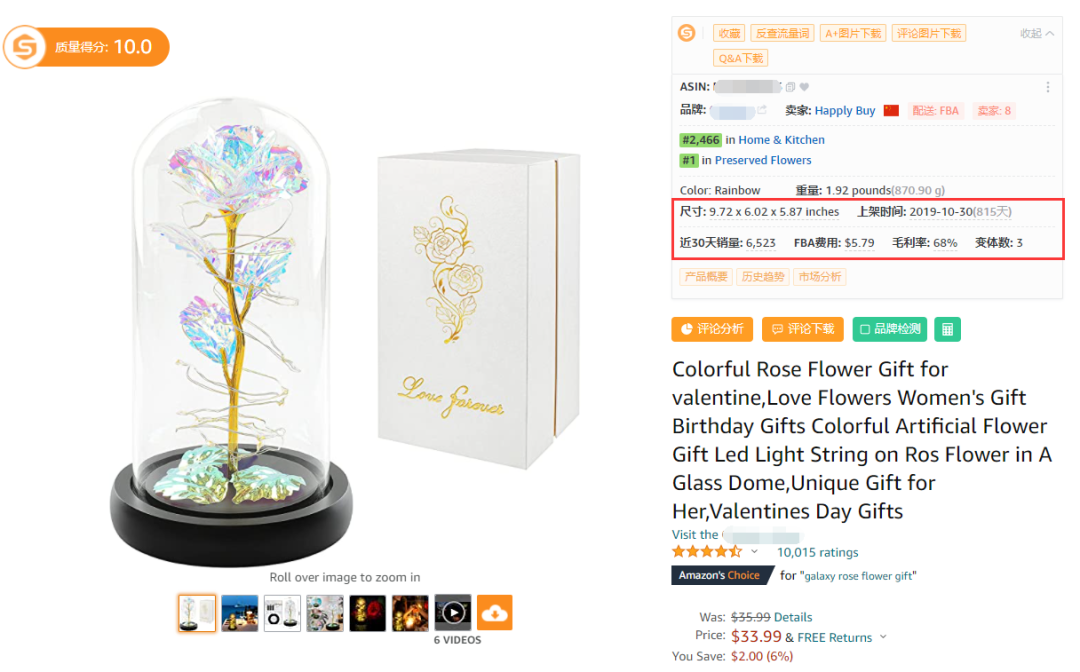The width and height of the screenshot is (1080, 672).
Task: Expand the star rating breakdown dropdown
Action: pos(754,552)
